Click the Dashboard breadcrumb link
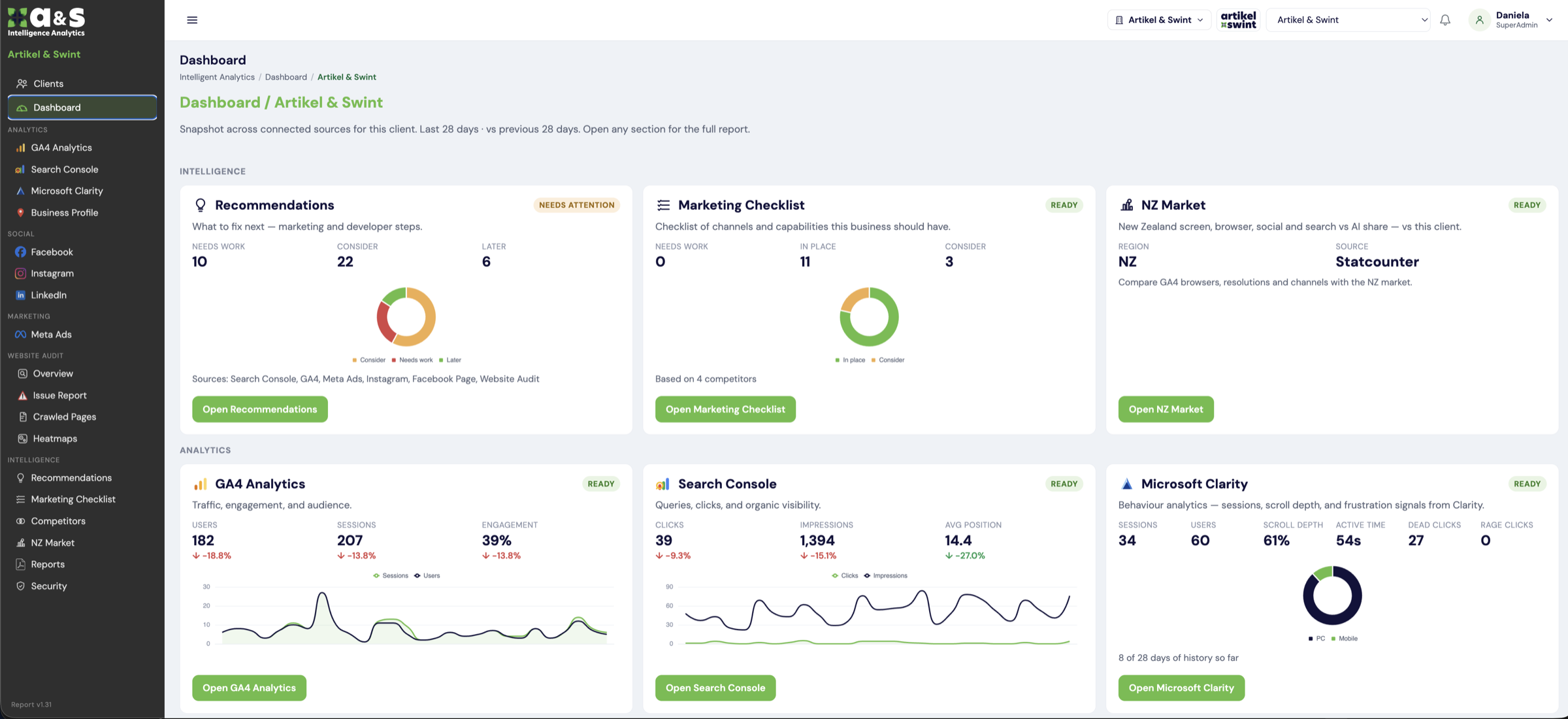 [286, 77]
